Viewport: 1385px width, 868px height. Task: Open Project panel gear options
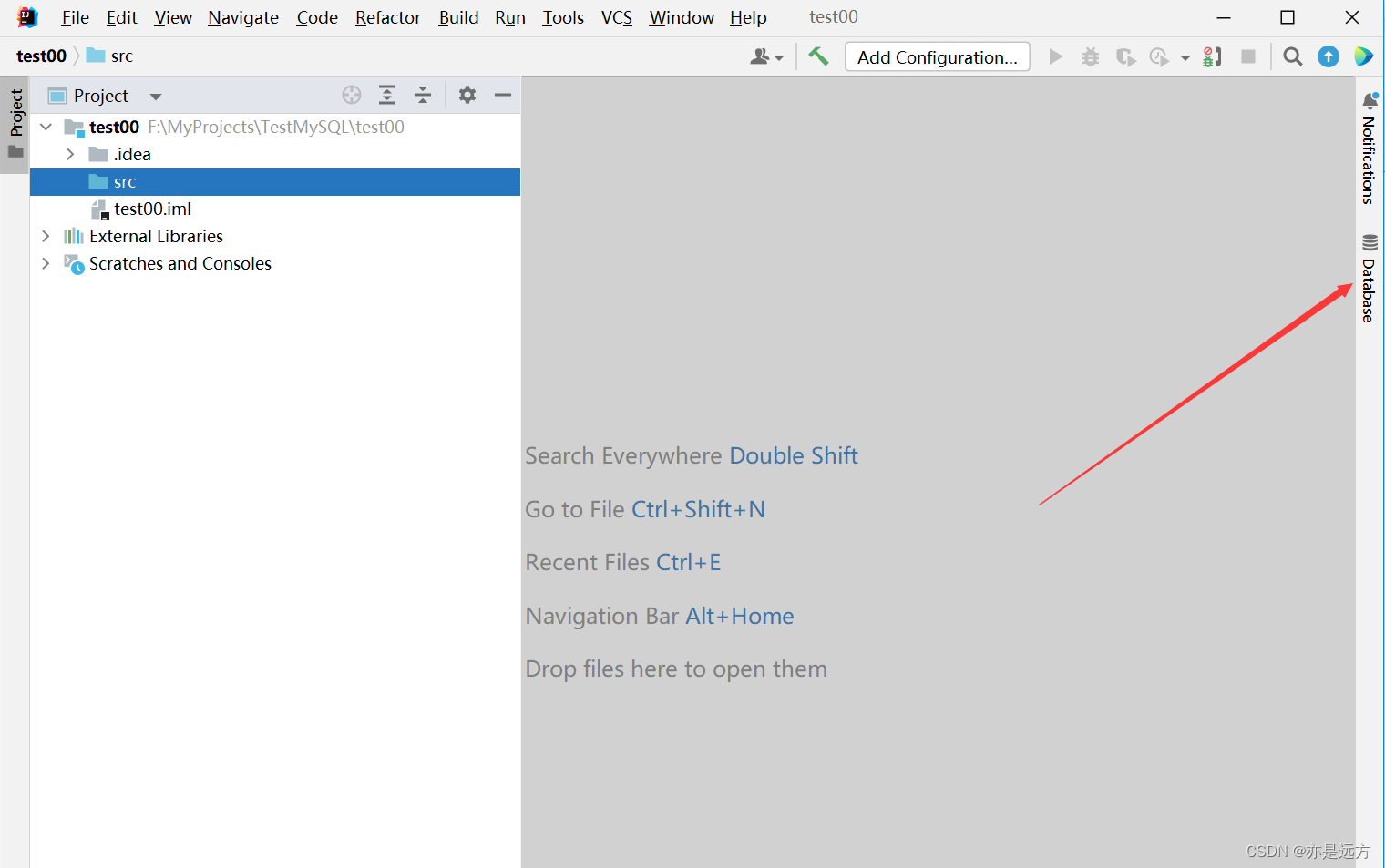[467, 95]
